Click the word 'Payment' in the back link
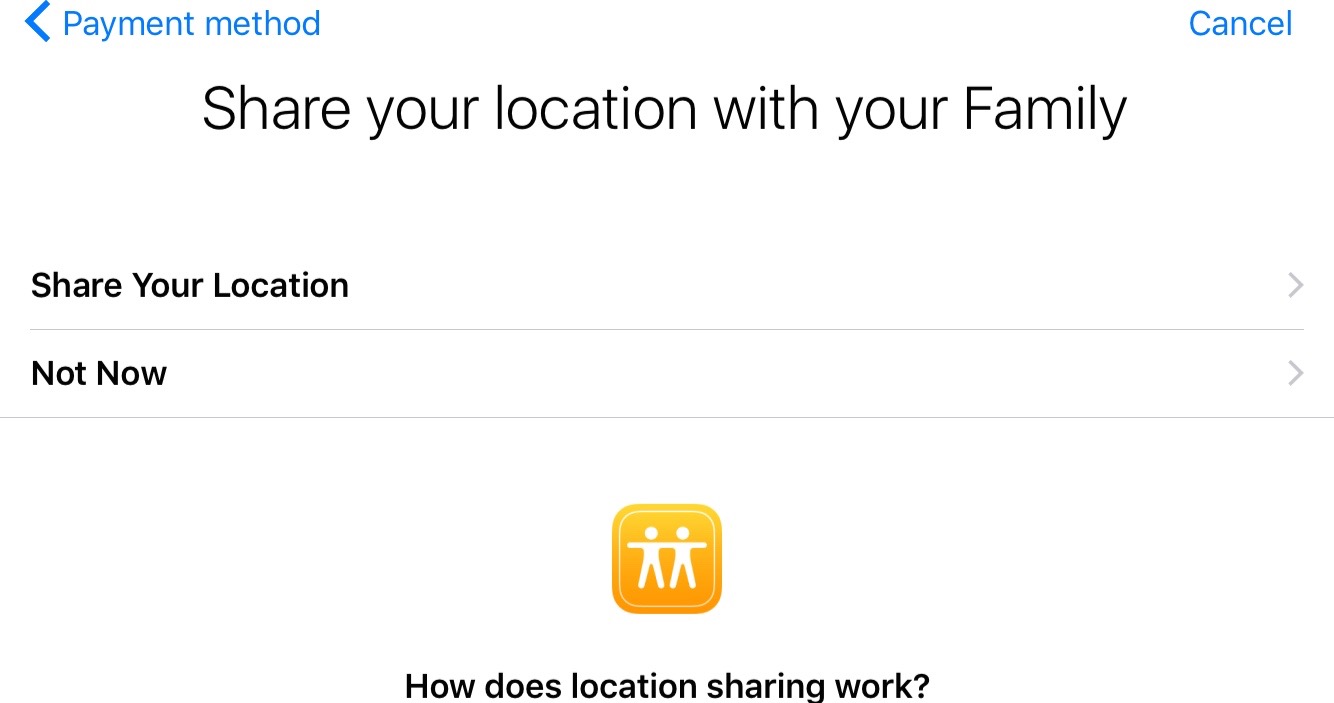1334x703 pixels. 132,23
